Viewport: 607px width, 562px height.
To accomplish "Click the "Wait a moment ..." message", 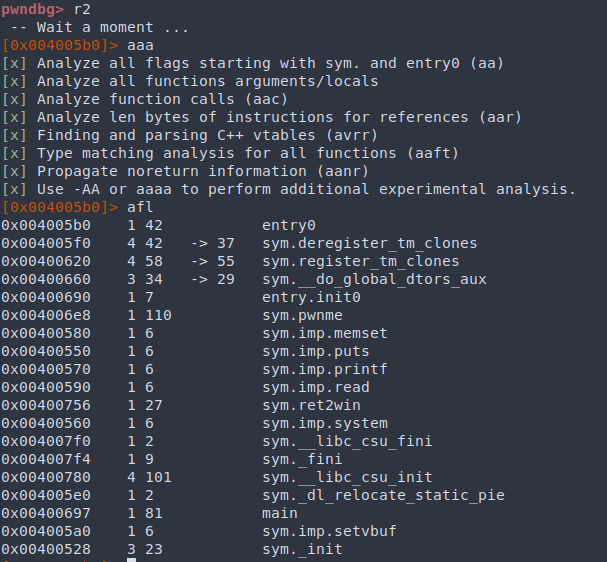I will click(x=110, y=27).
